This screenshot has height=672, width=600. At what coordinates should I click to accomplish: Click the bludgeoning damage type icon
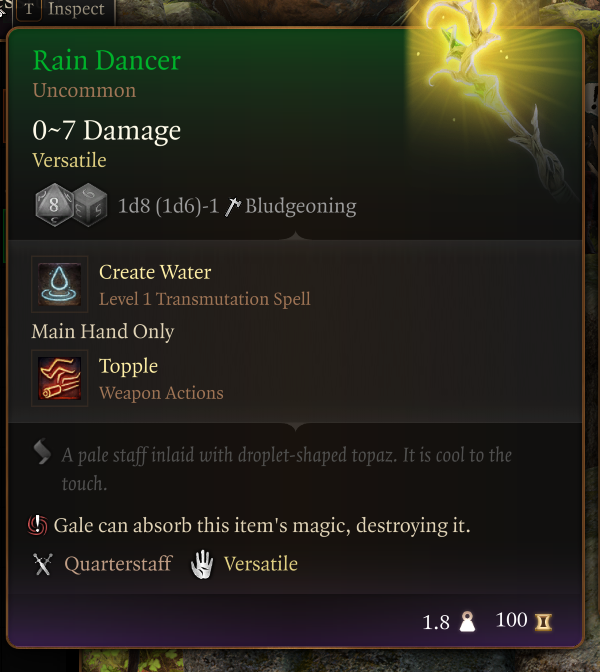tap(233, 207)
